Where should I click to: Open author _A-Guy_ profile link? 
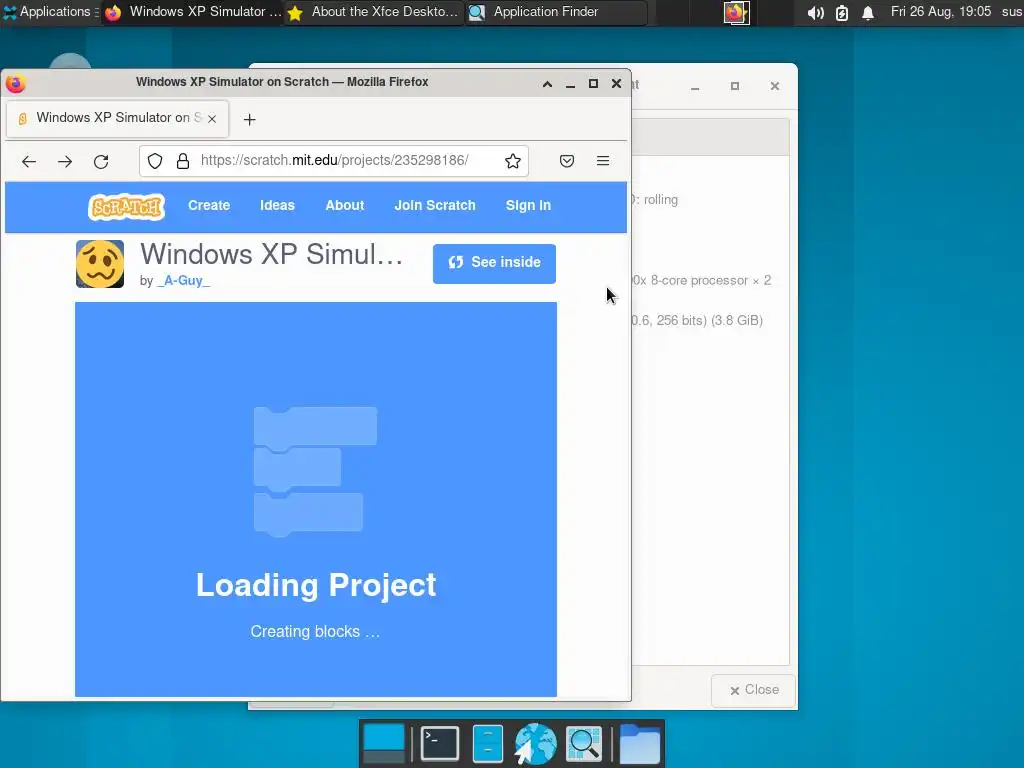pyautogui.click(x=184, y=281)
